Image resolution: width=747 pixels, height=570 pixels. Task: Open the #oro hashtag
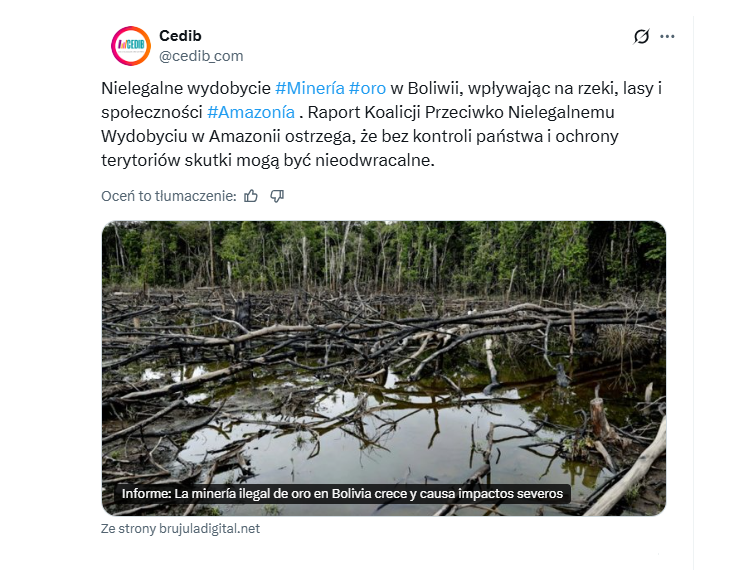(367, 88)
